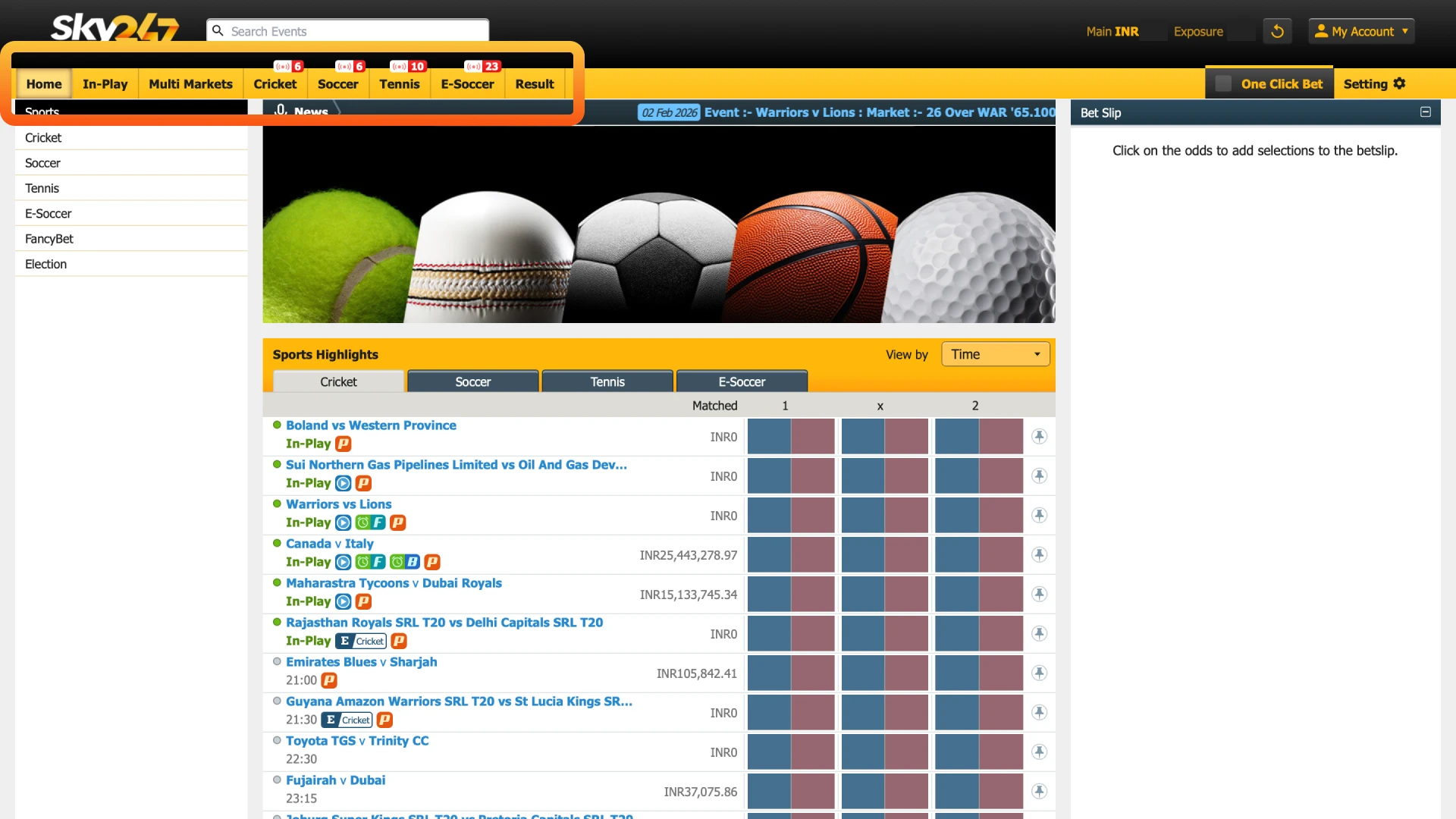Click the orange P icon next to Boland vs Western Province

pos(344,444)
